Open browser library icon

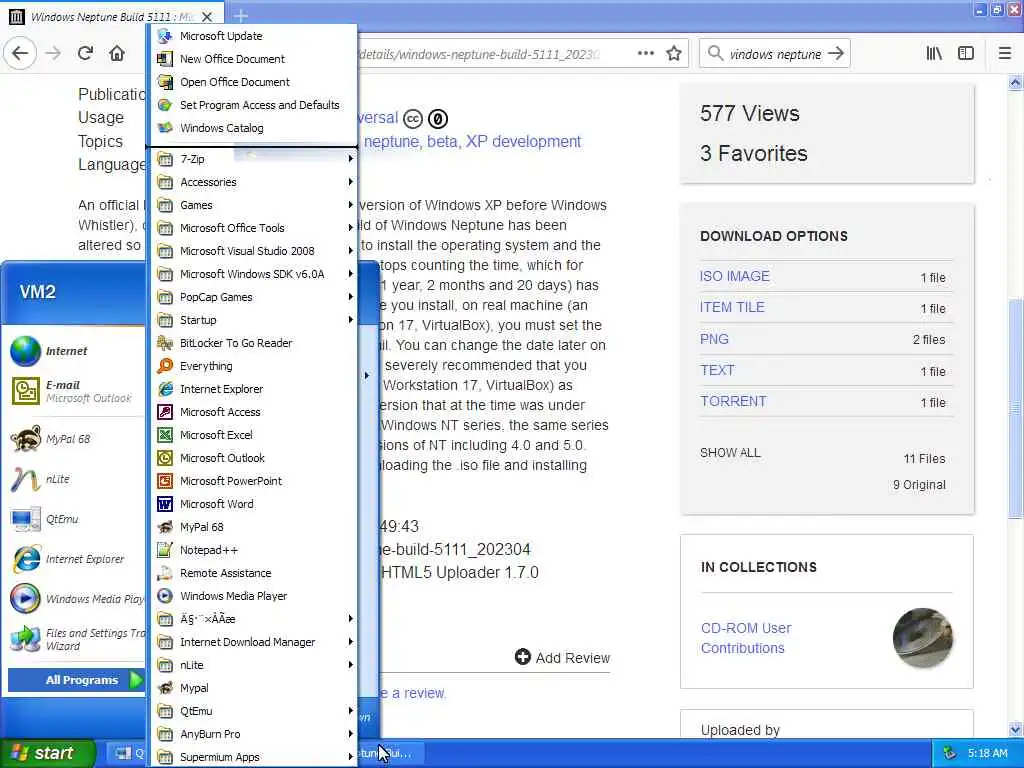[934, 54]
